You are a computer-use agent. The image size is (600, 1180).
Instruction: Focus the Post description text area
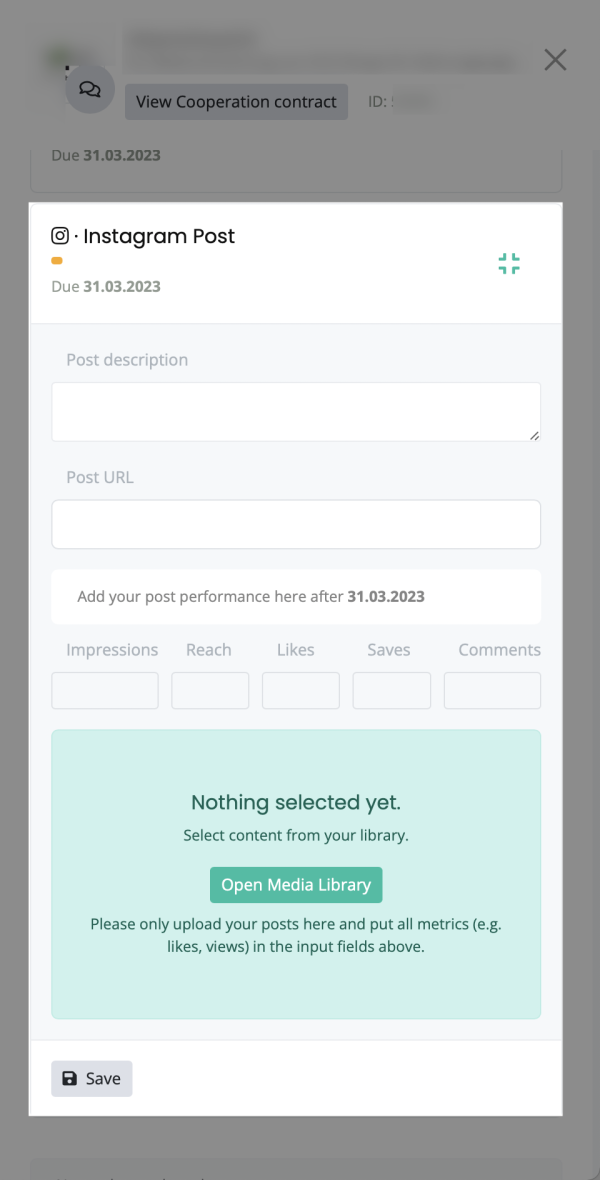pos(296,412)
